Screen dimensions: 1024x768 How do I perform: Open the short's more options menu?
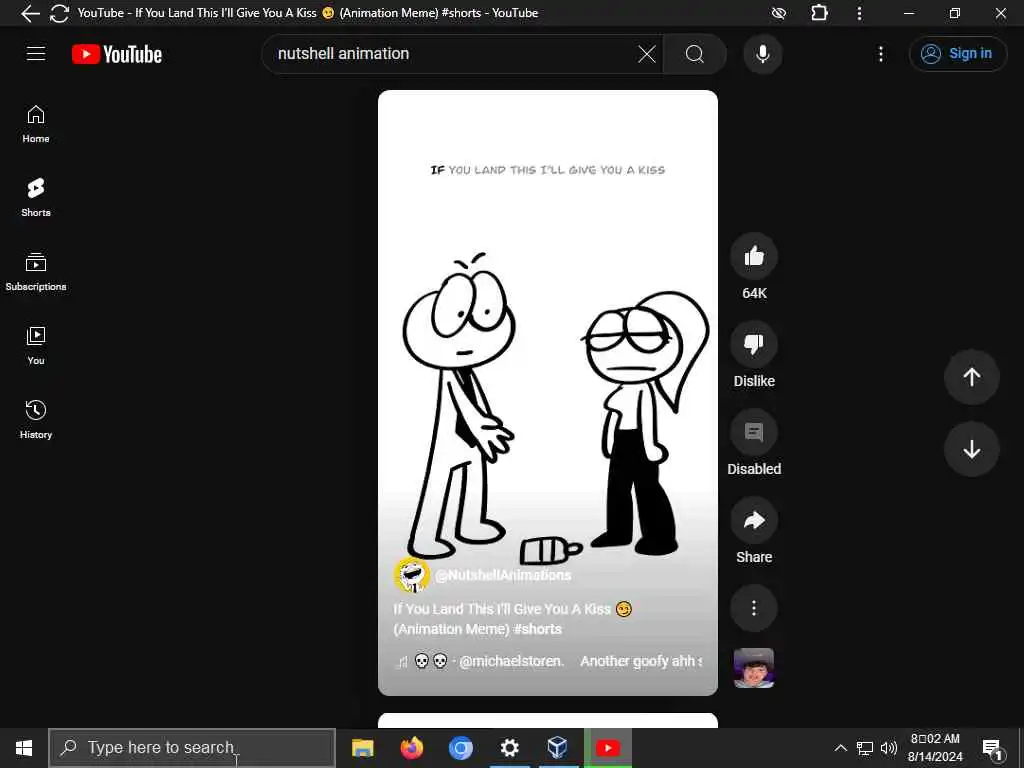click(754, 609)
